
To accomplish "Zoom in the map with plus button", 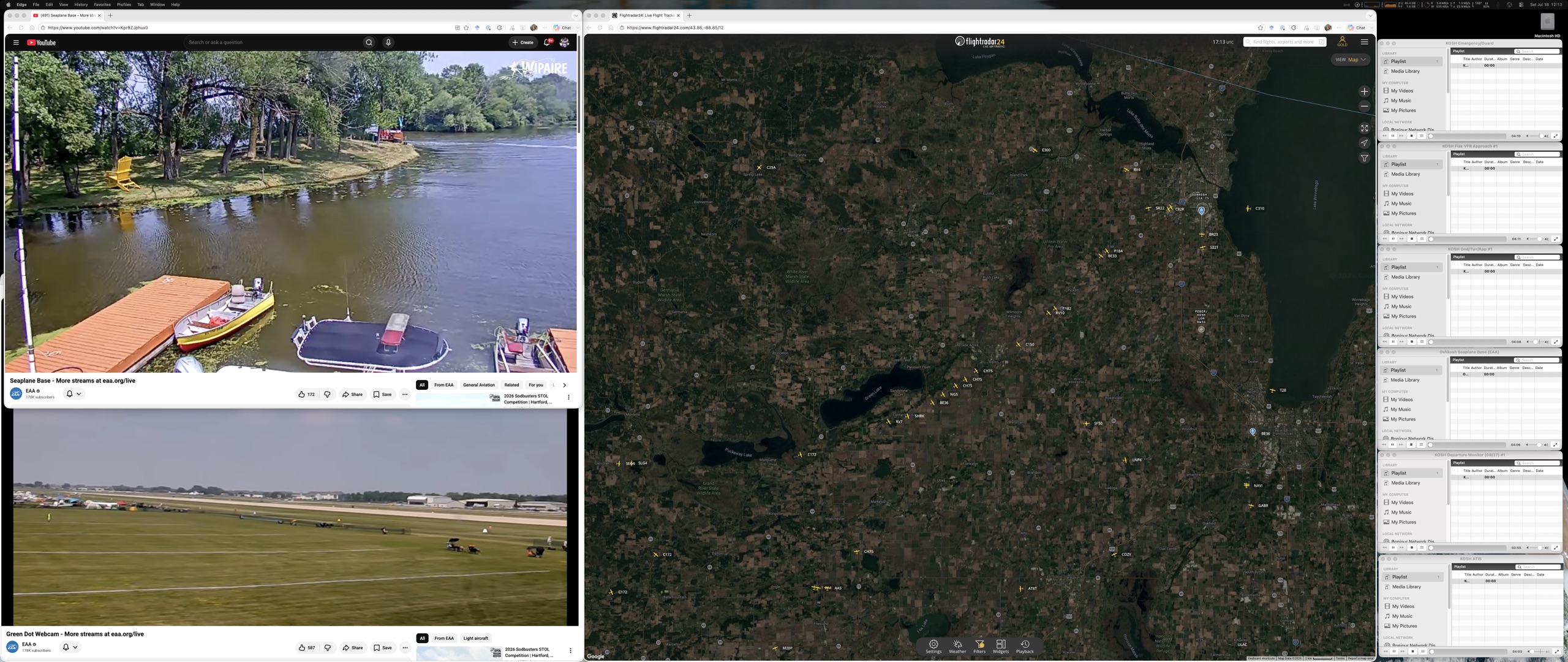I will tap(1364, 91).
